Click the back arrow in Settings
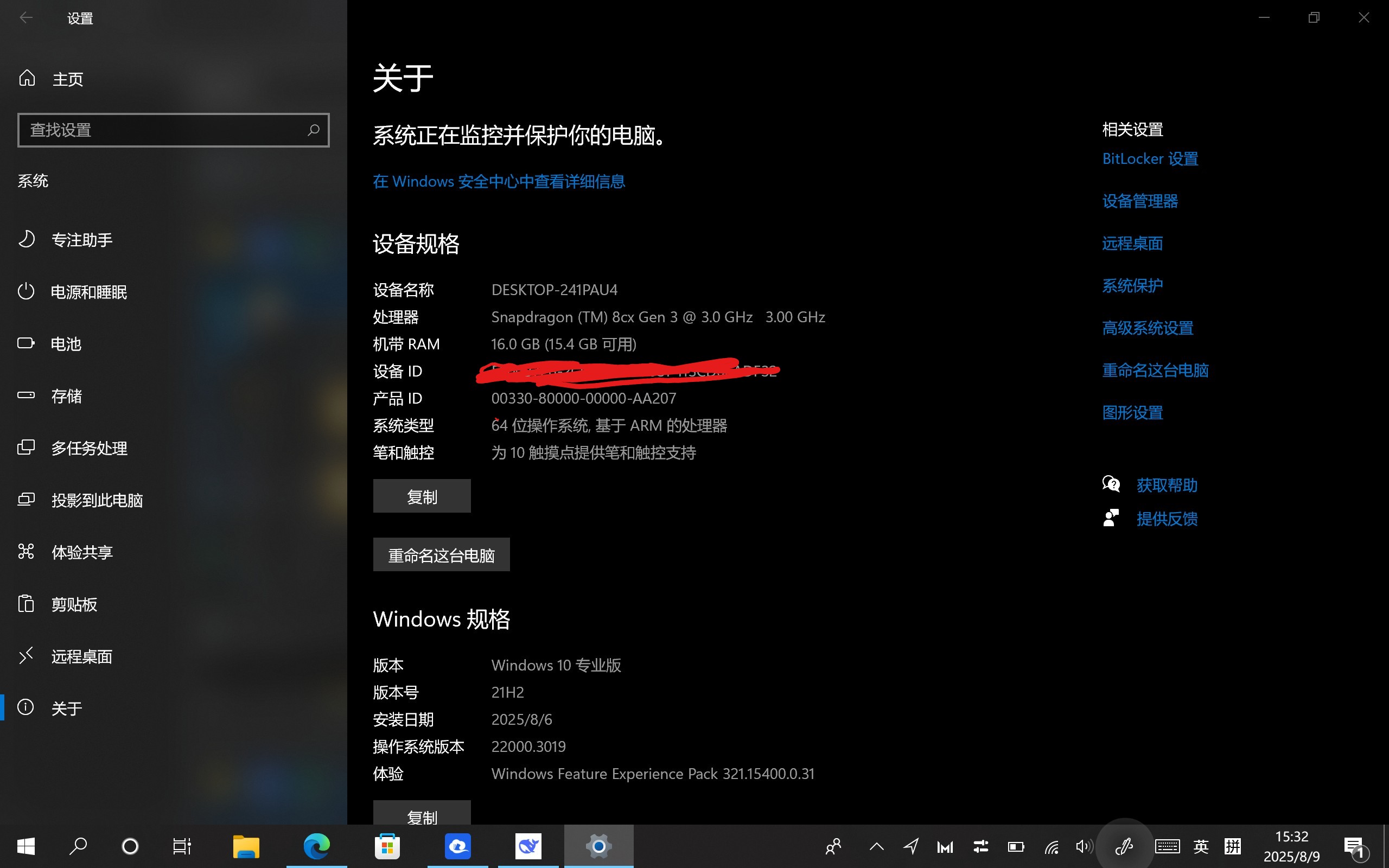 tap(26, 18)
